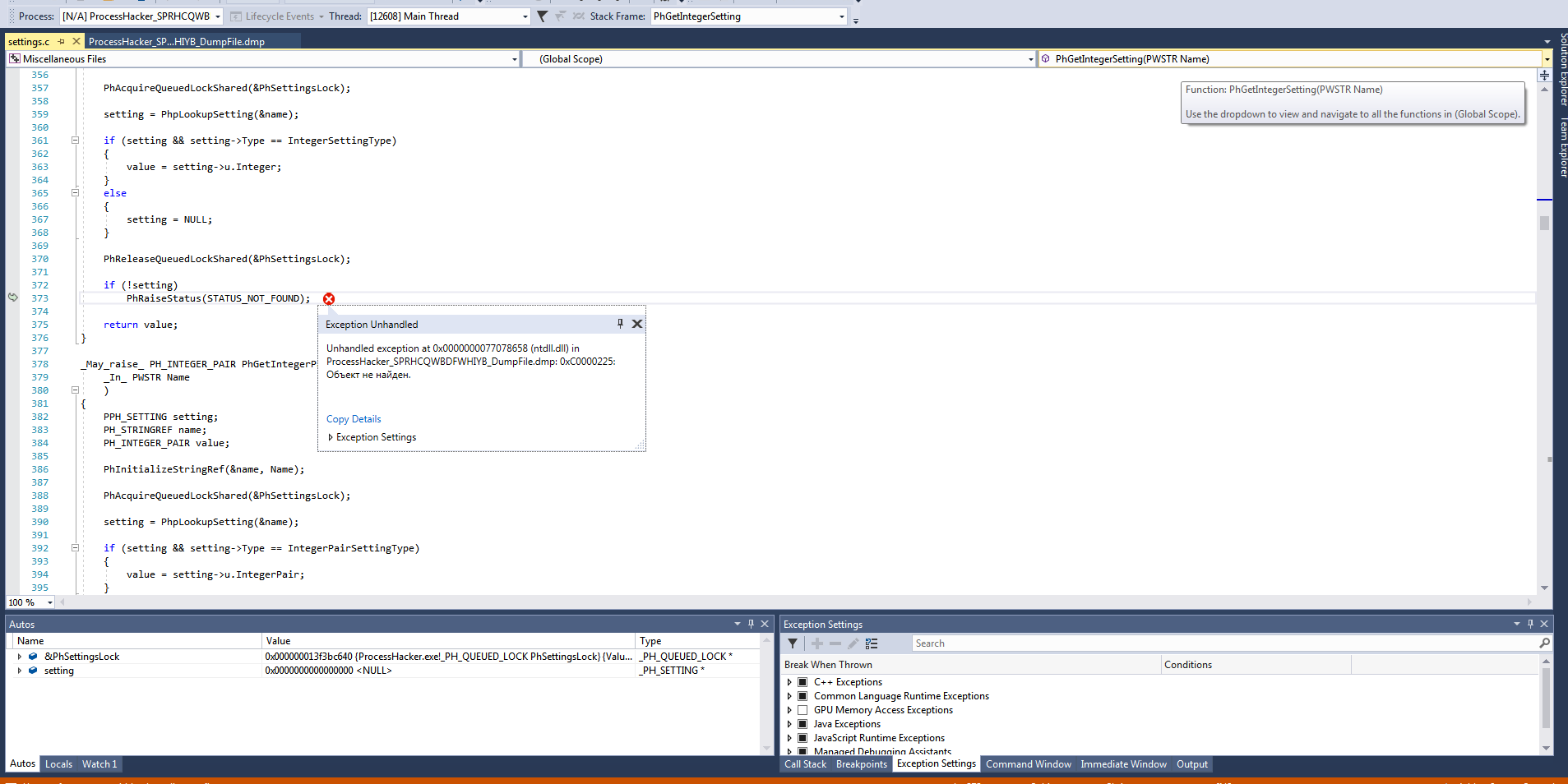1568x784 pixels.
Task: Uncheck the Java Exceptions checkbox
Action: click(x=803, y=723)
